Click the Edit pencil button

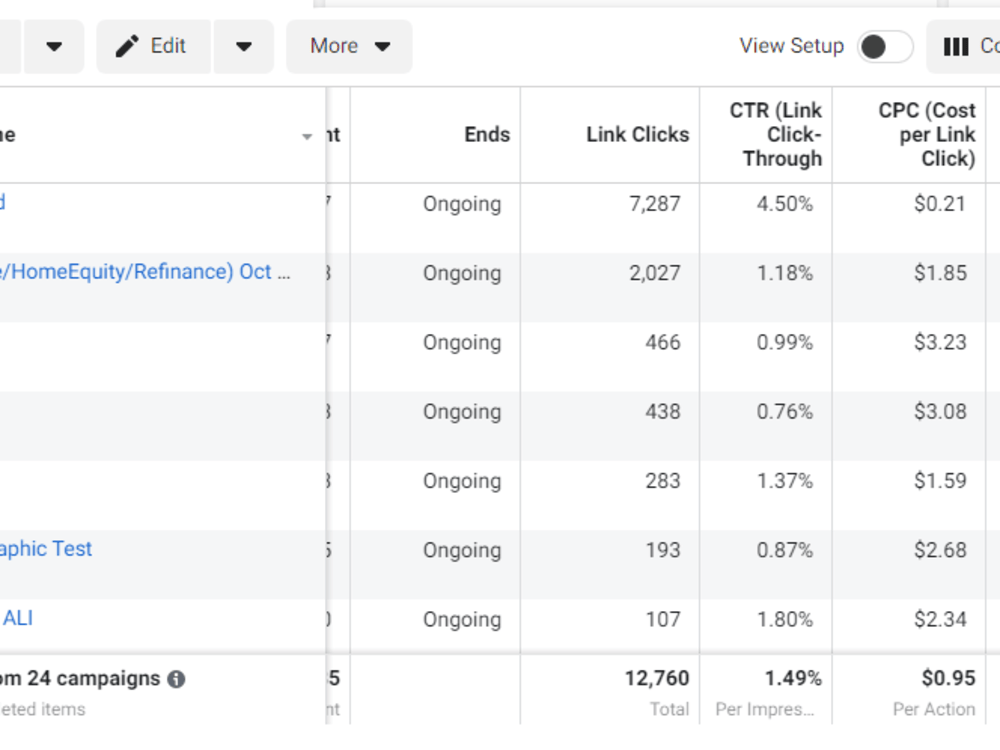click(x=153, y=47)
